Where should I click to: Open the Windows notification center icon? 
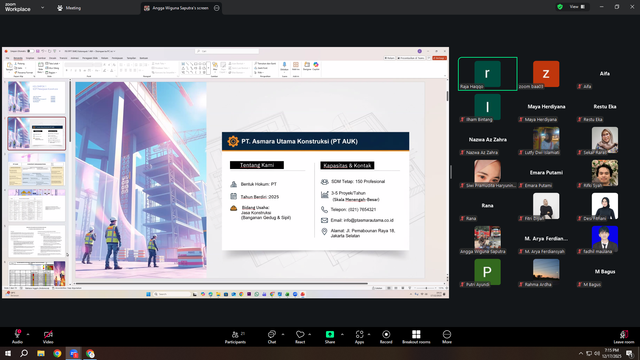(630, 353)
